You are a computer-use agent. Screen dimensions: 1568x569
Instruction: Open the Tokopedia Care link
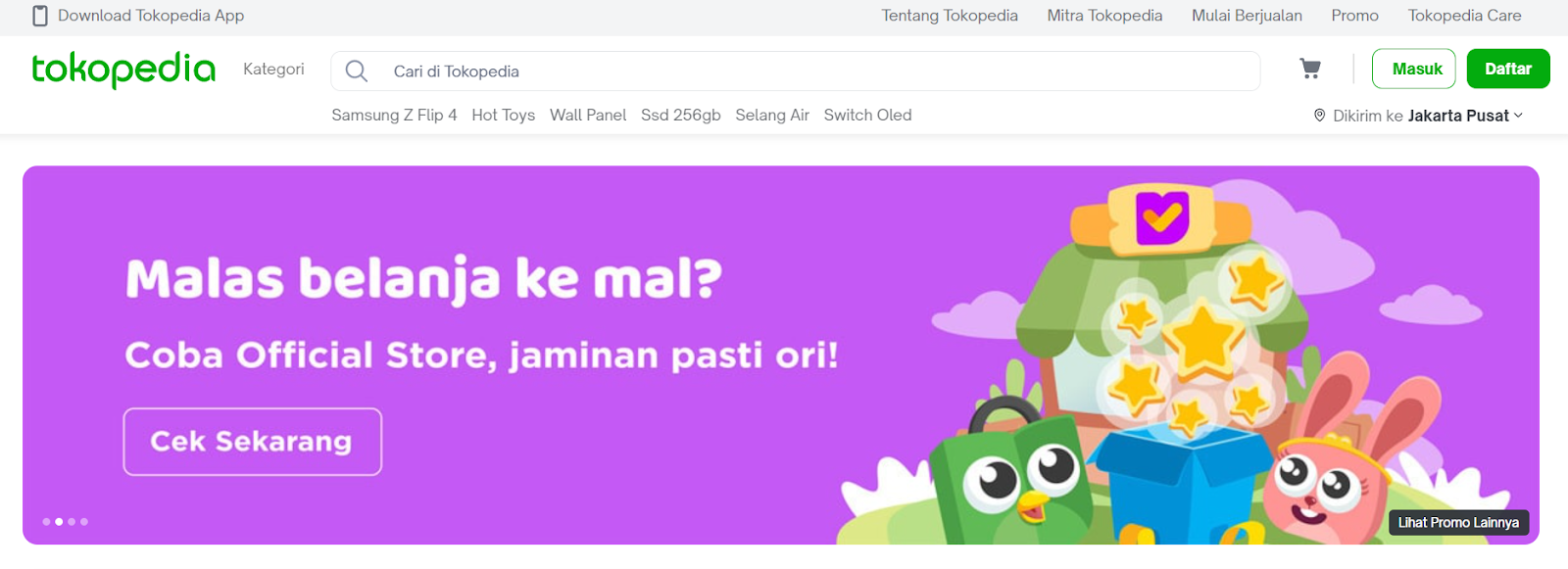tap(1464, 16)
